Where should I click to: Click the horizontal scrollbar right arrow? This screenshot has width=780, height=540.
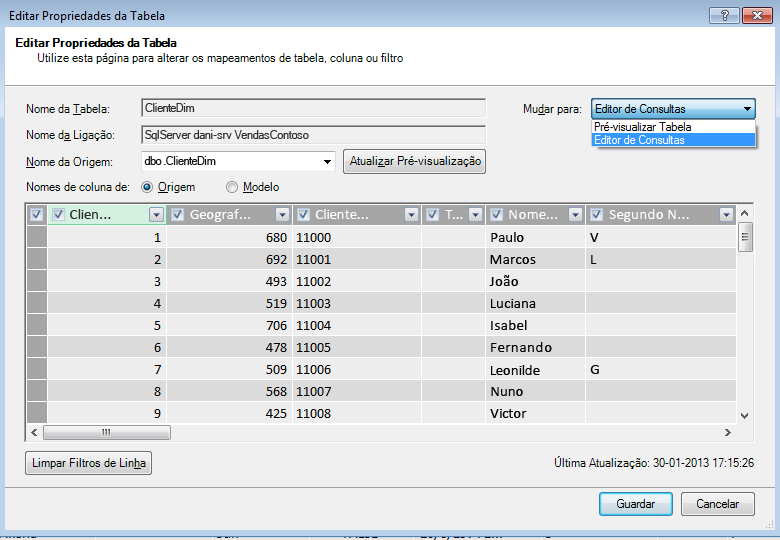pos(728,432)
